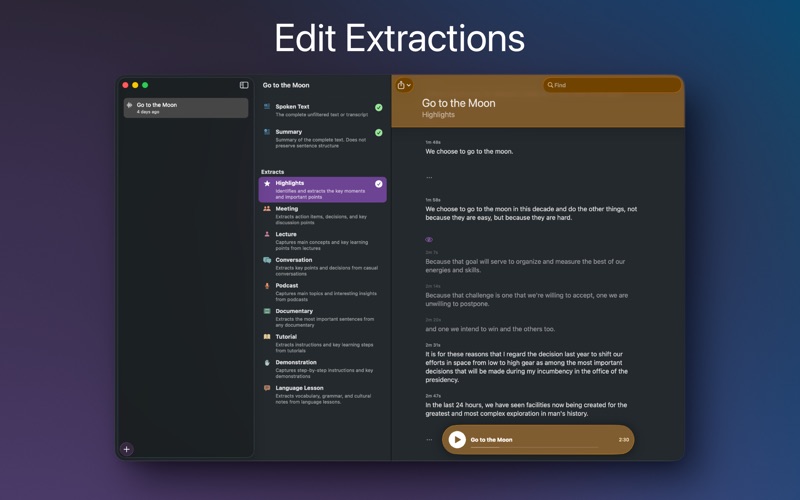Open the share export dropdown
The image size is (800, 500).
[x=404, y=85]
